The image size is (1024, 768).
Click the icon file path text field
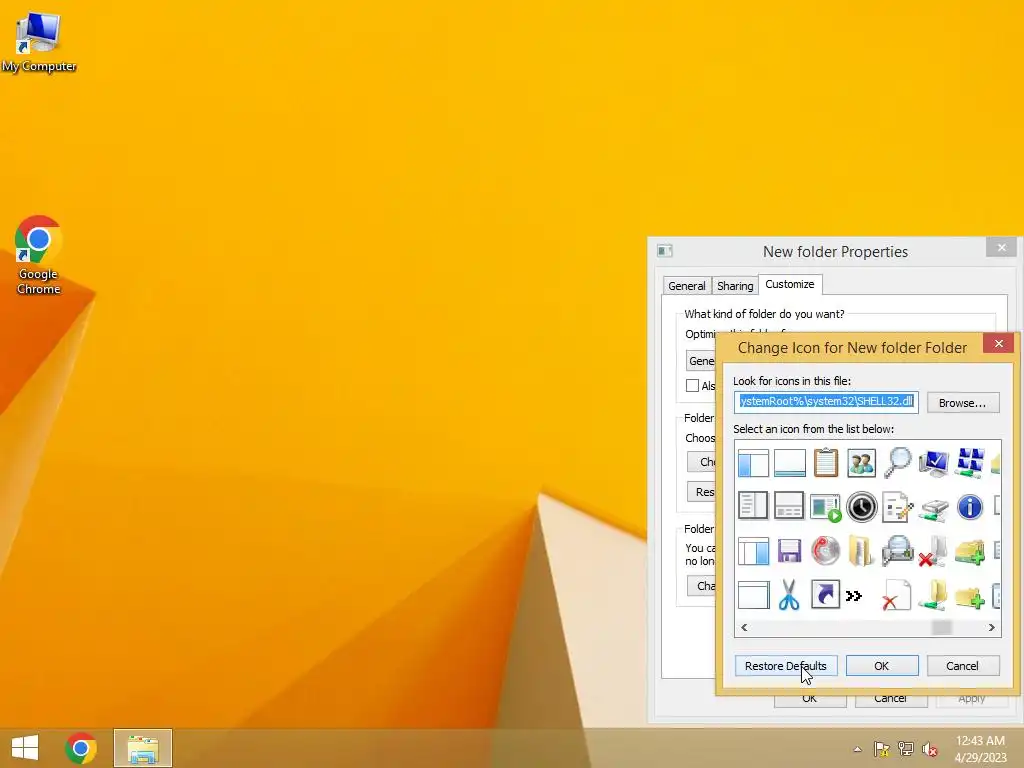826,402
